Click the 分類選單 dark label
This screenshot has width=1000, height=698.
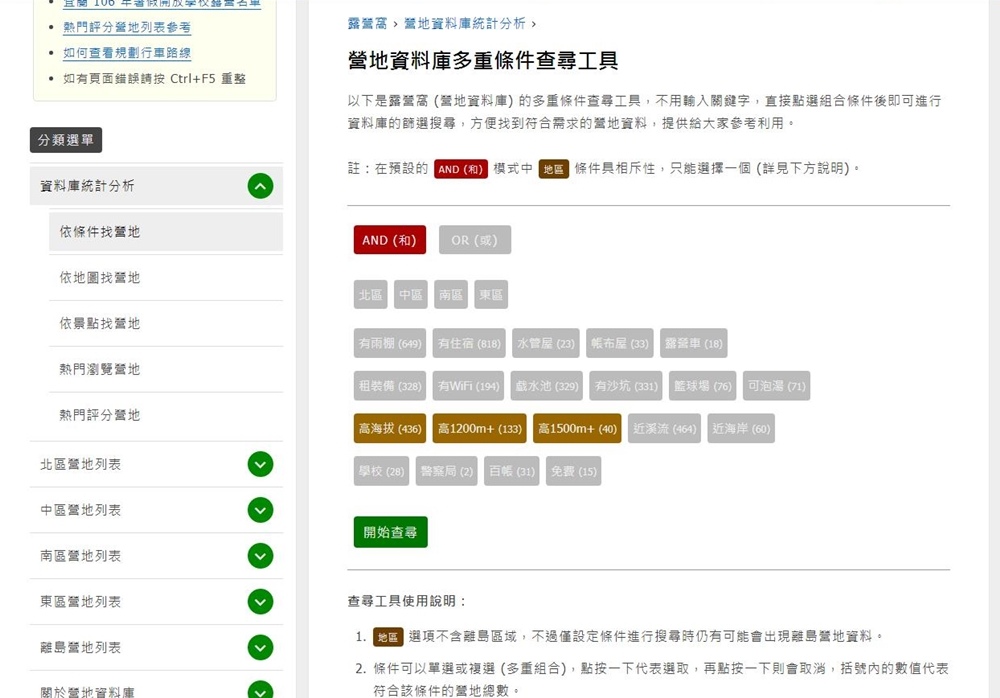66,140
